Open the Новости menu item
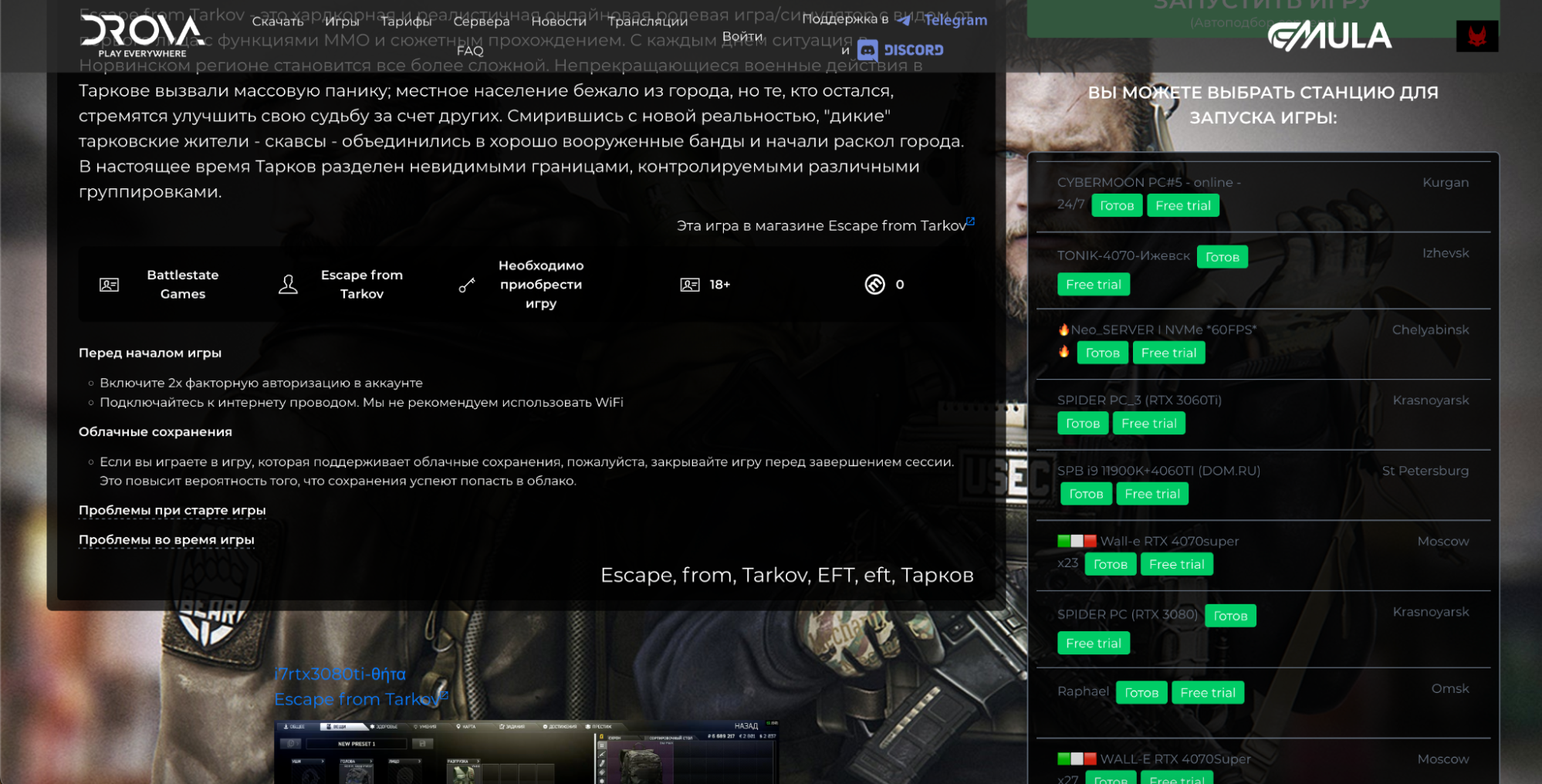Screen dimensions: 1542x784 pyautogui.click(x=559, y=22)
